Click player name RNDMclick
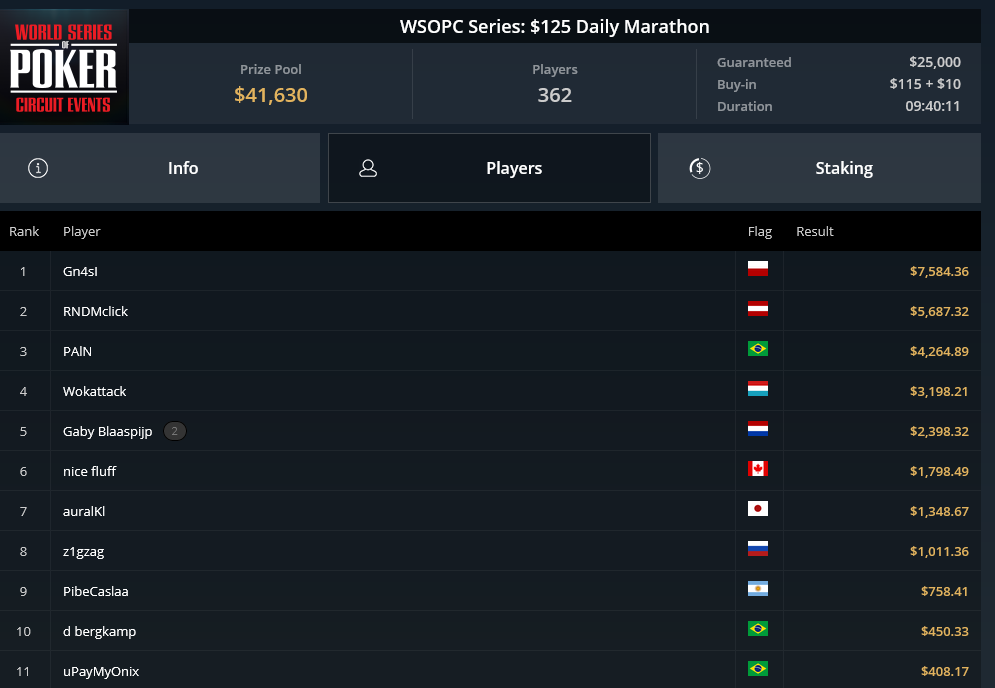 coord(95,311)
